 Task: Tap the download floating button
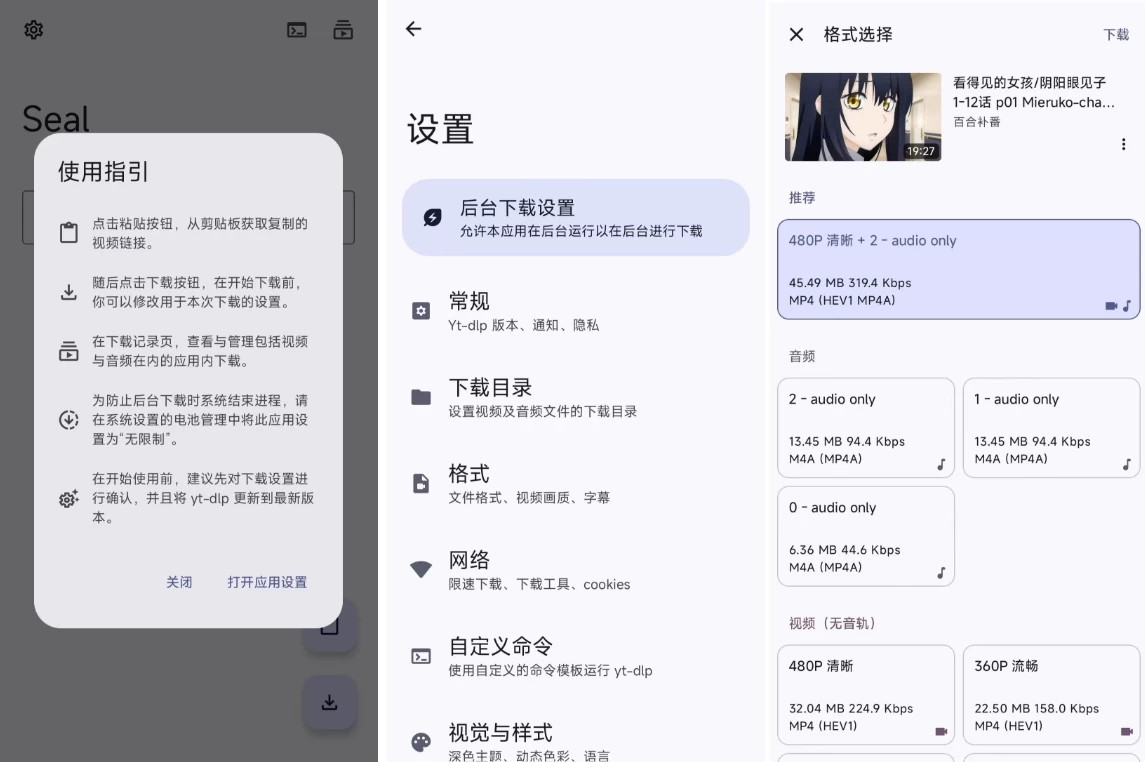330,702
